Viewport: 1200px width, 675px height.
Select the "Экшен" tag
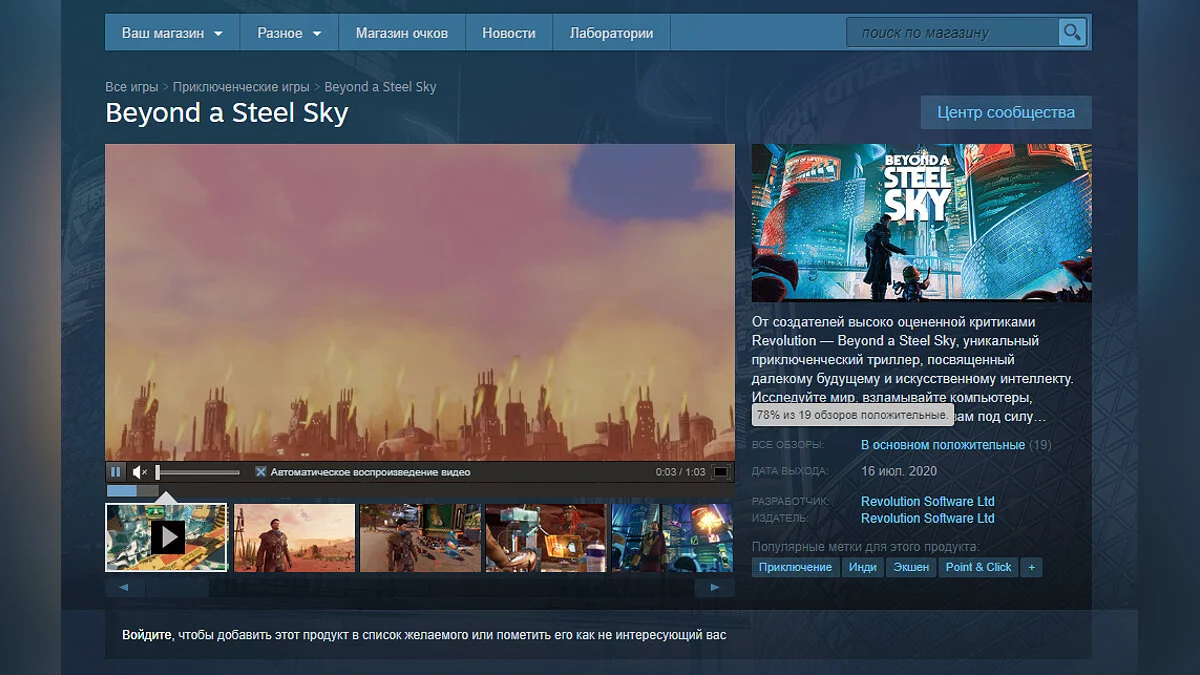[x=911, y=567]
